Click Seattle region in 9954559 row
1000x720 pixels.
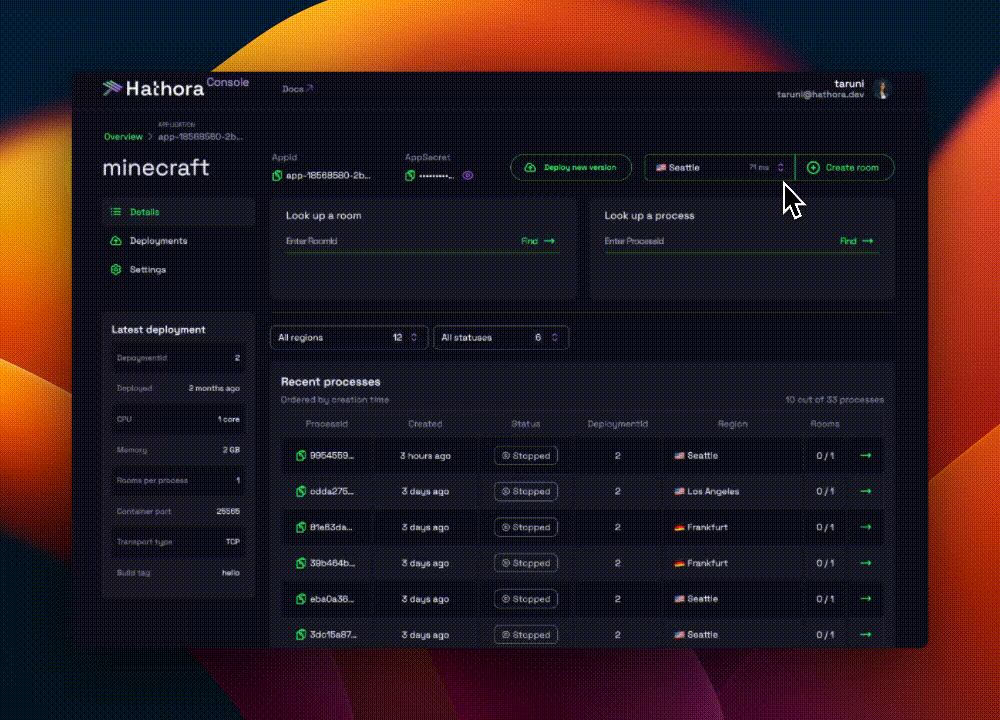[x=696, y=455]
